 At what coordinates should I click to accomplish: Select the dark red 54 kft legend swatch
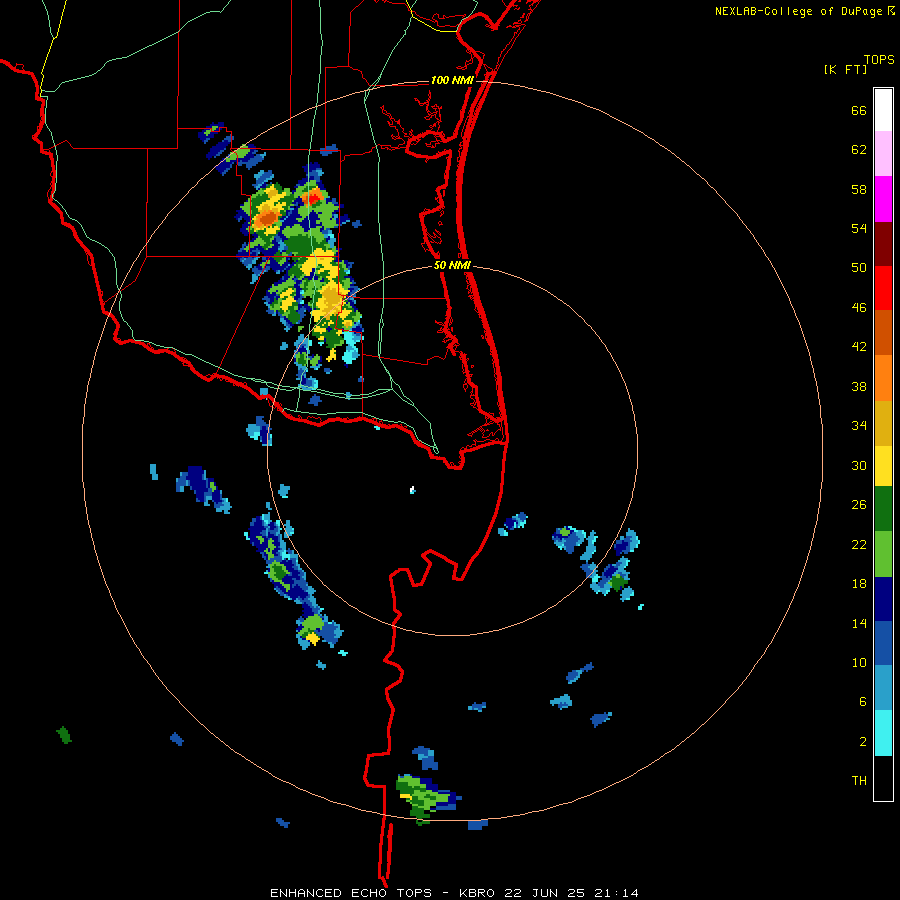click(x=883, y=243)
